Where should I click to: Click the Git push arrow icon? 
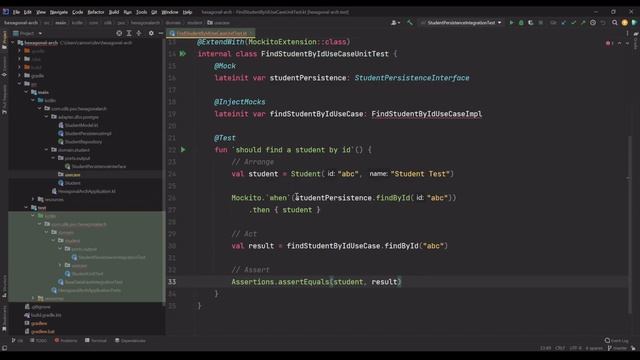coord(583,23)
